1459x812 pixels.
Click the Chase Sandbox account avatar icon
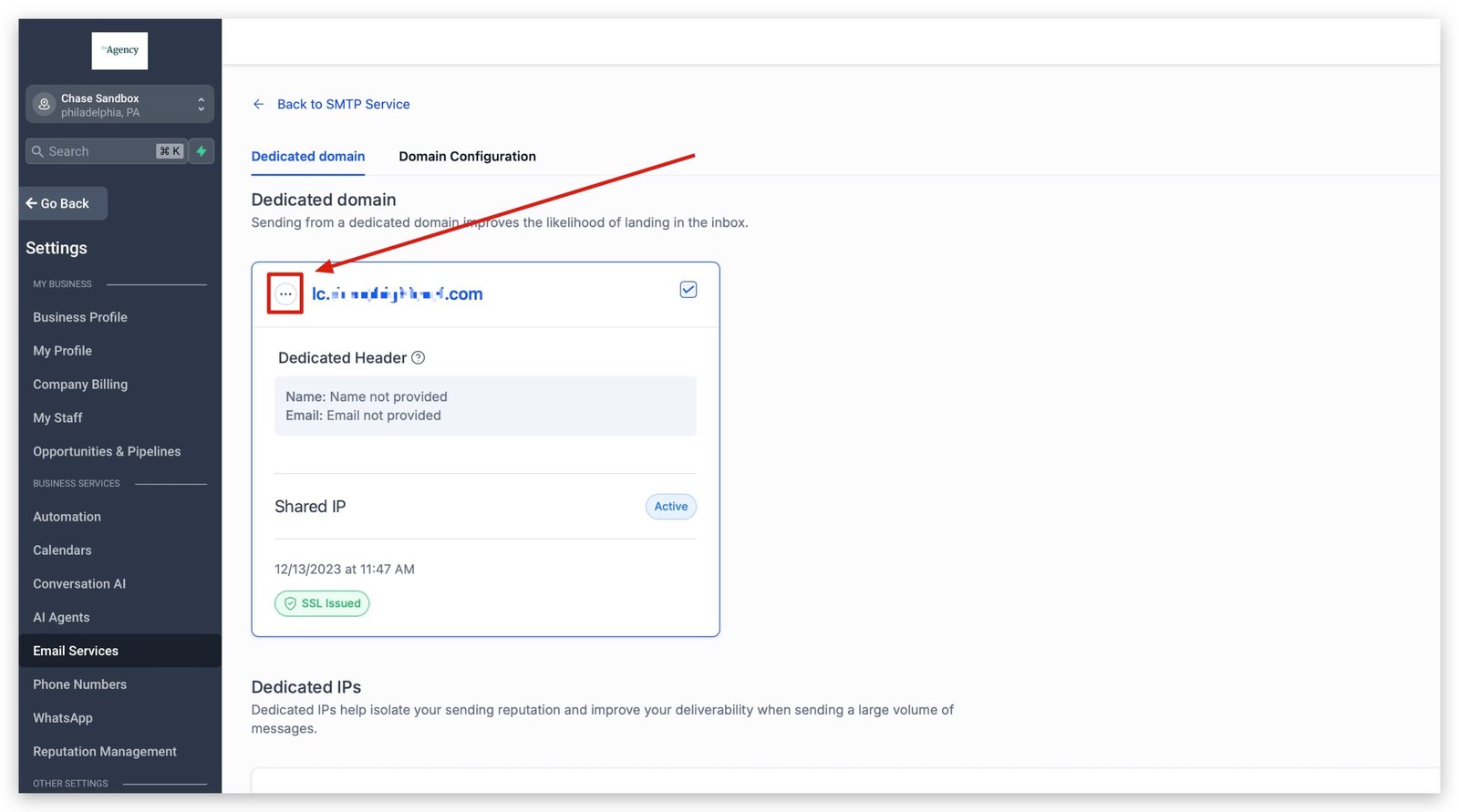[x=44, y=105]
